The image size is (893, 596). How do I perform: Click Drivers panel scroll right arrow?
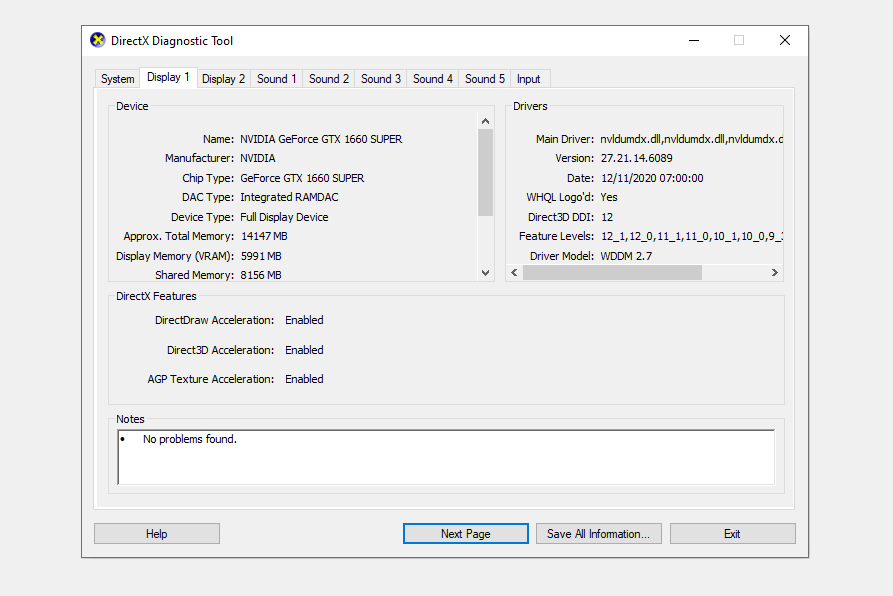775,273
